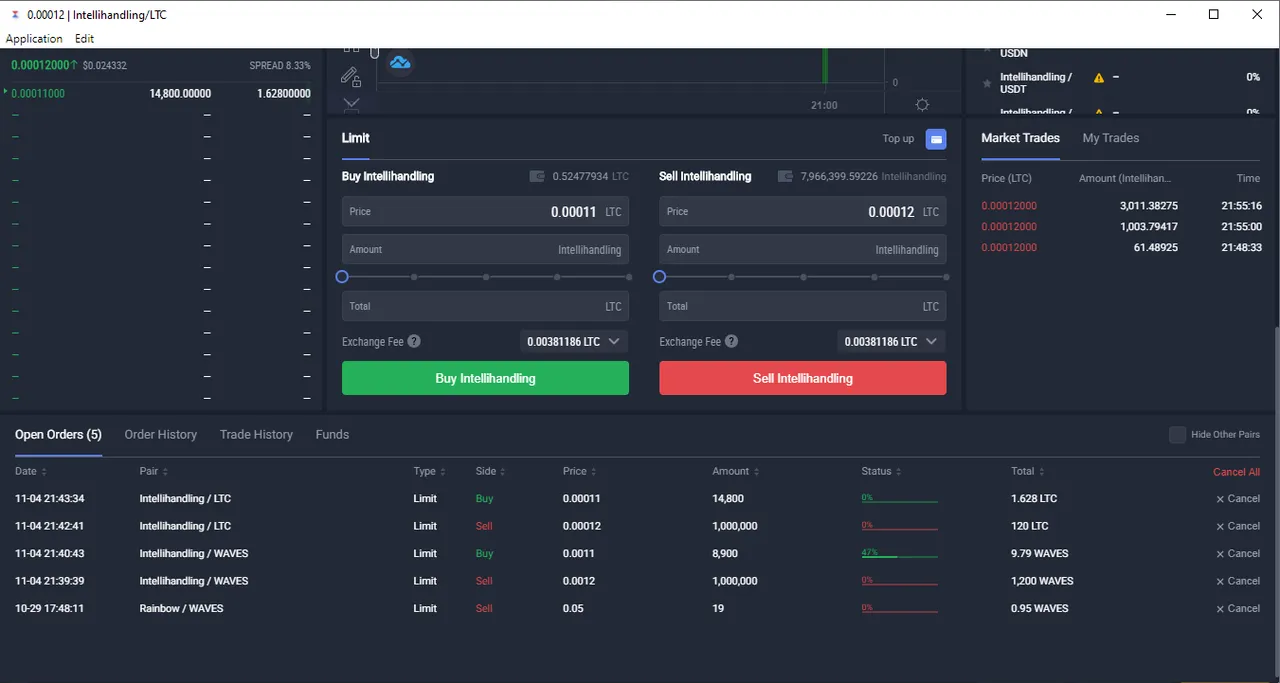Sort orders by Price arrows
1280x683 pixels.
(x=595, y=472)
